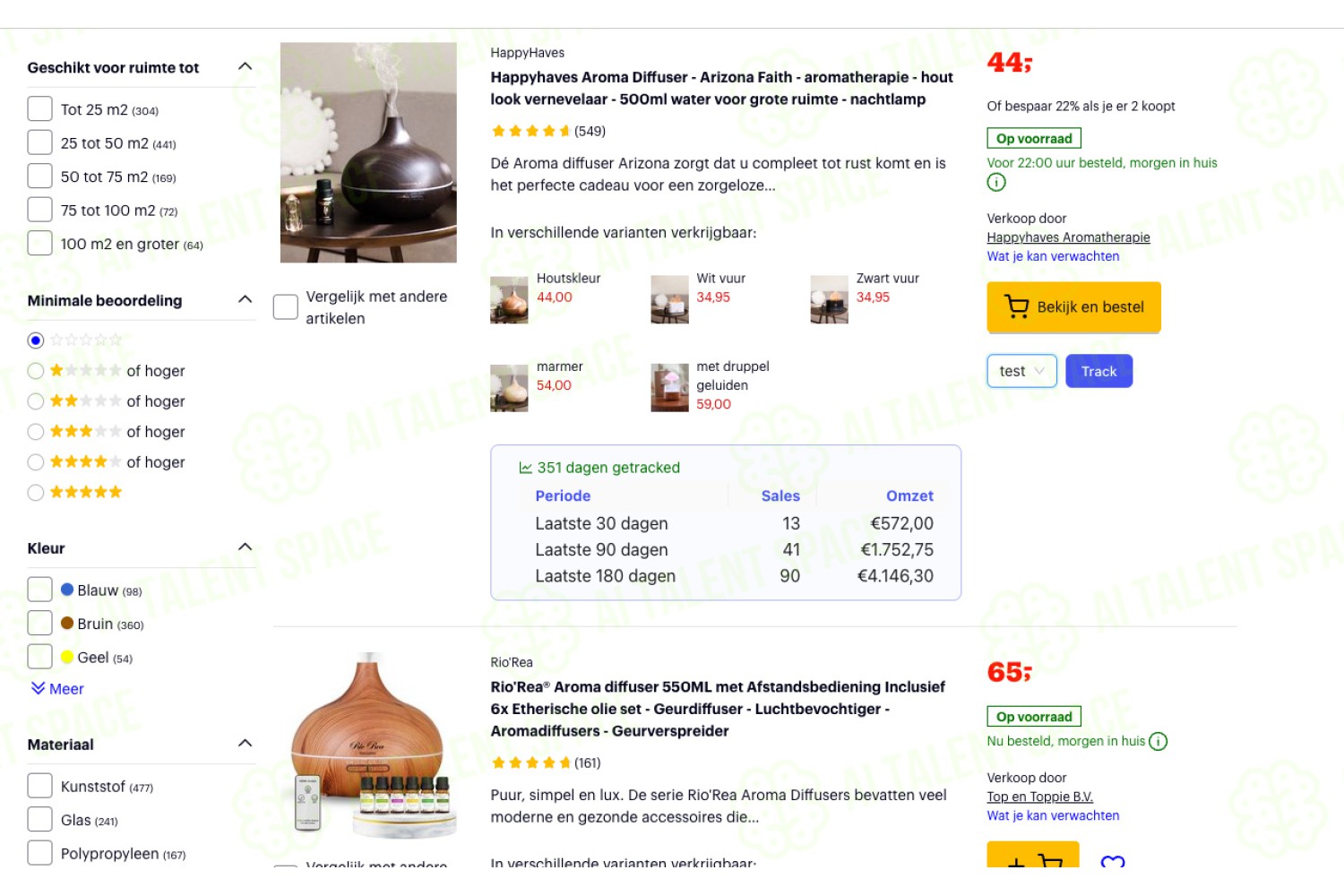The height and width of the screenshot is (896, 1344).
Task: Check the Tot 25 m2 checkbox
Action: pos(39,109)
